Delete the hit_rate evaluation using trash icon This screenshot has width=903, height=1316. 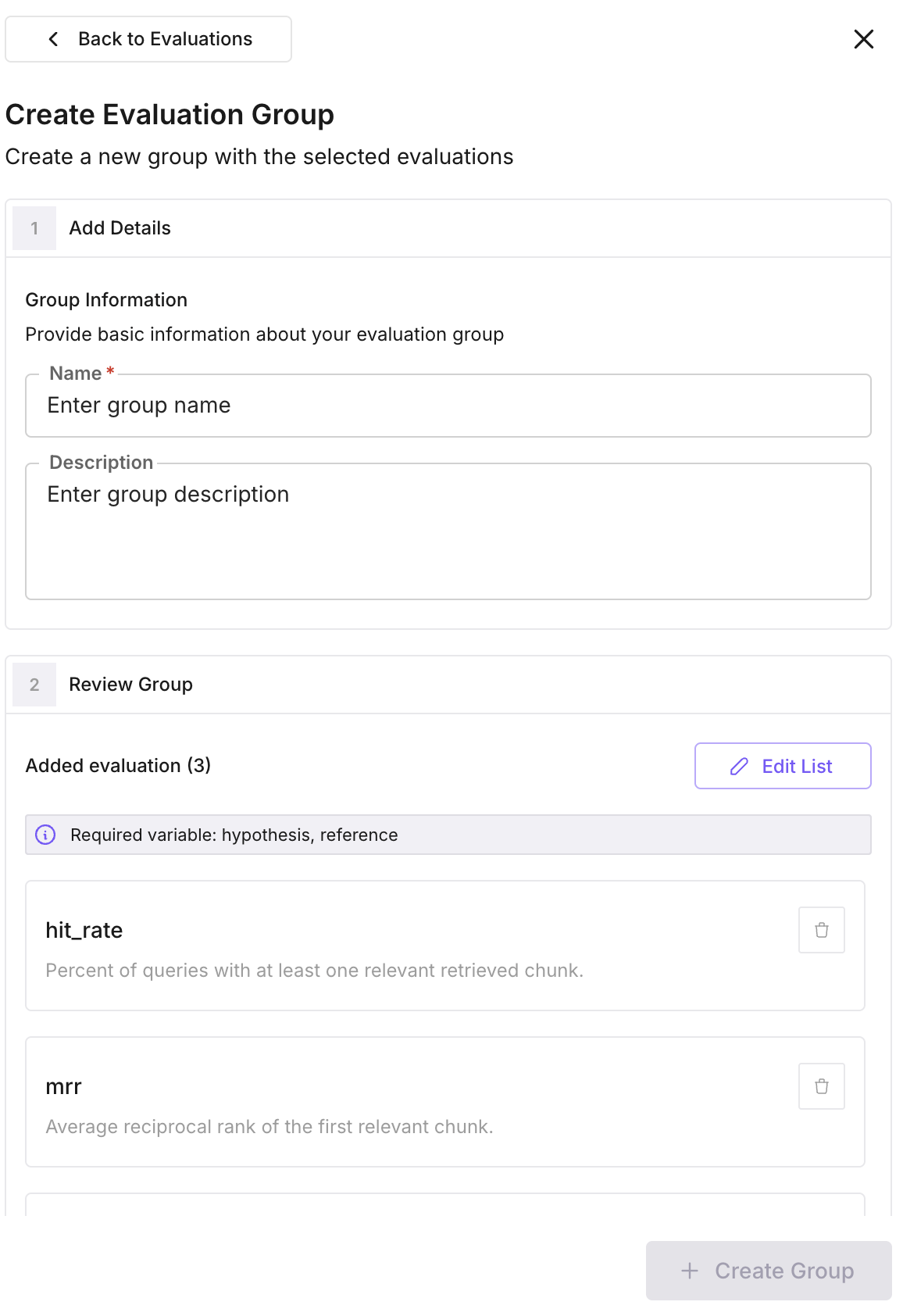pyautogui.click(x=821, y=930)
